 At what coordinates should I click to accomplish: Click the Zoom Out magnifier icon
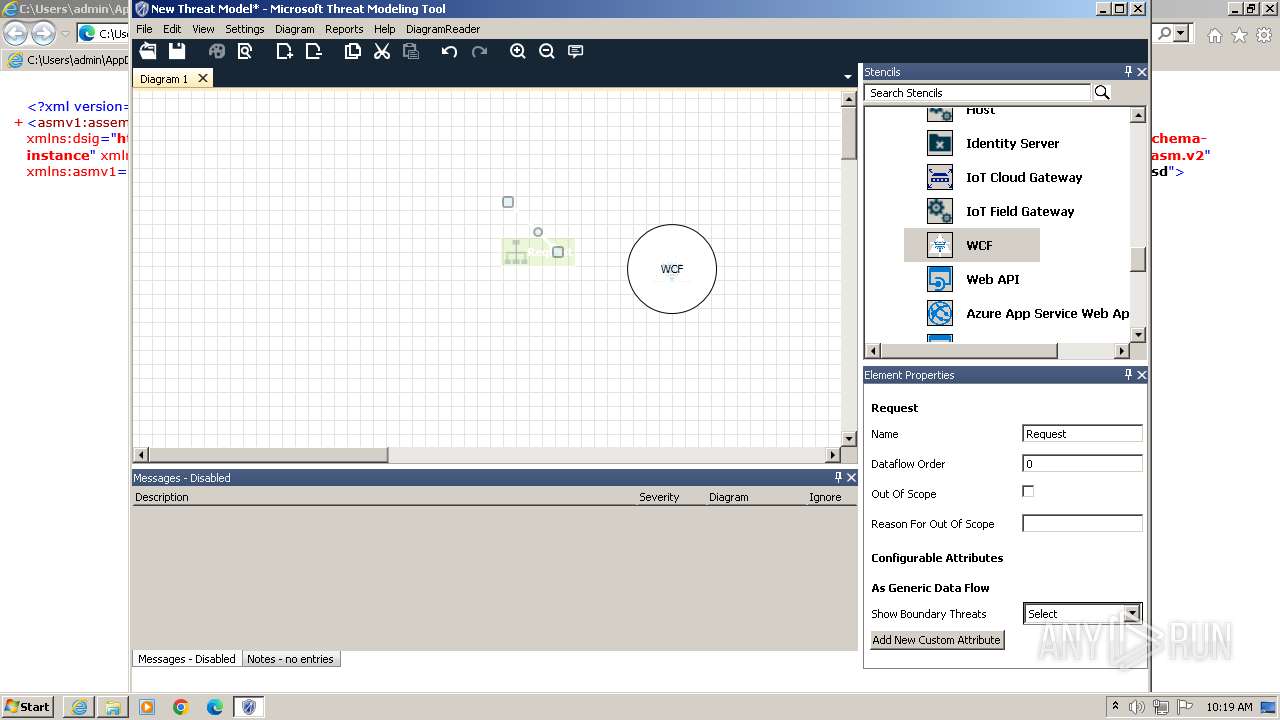(x=547, y=51)
